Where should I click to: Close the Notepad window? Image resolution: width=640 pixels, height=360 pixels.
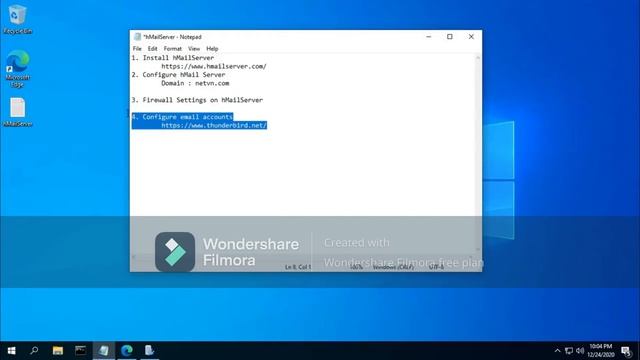click(471, 37)
